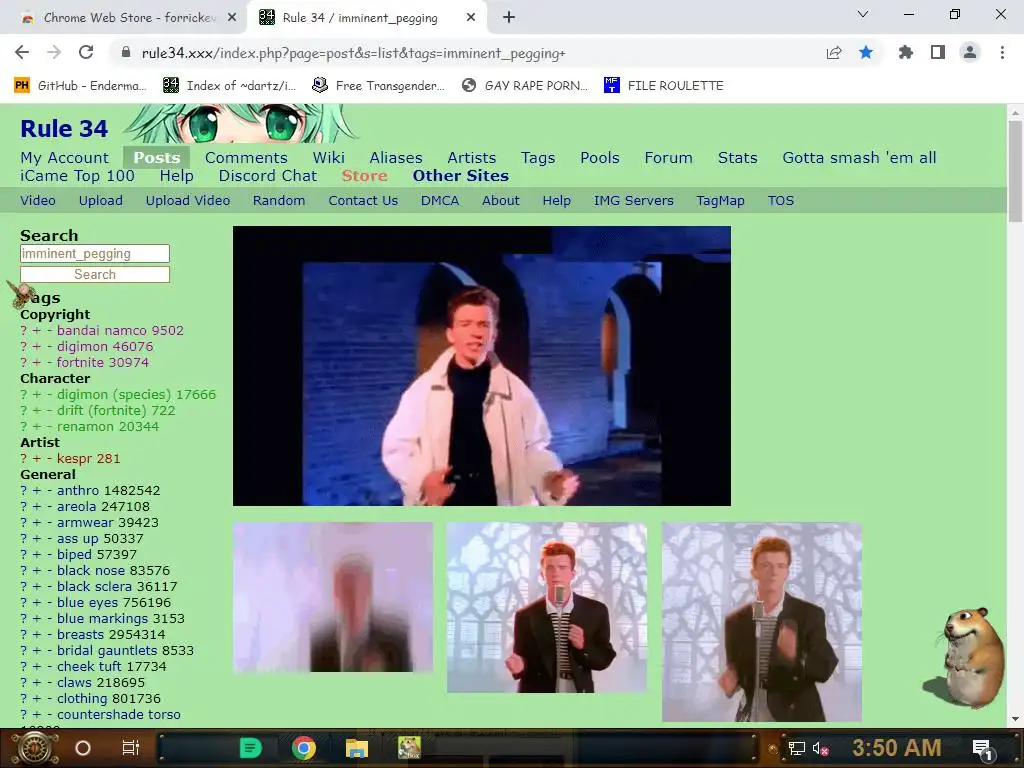Open the DMCA page
Viewport: 1024px width, 768px height.
pyautogui.click(x=440, y=200)
